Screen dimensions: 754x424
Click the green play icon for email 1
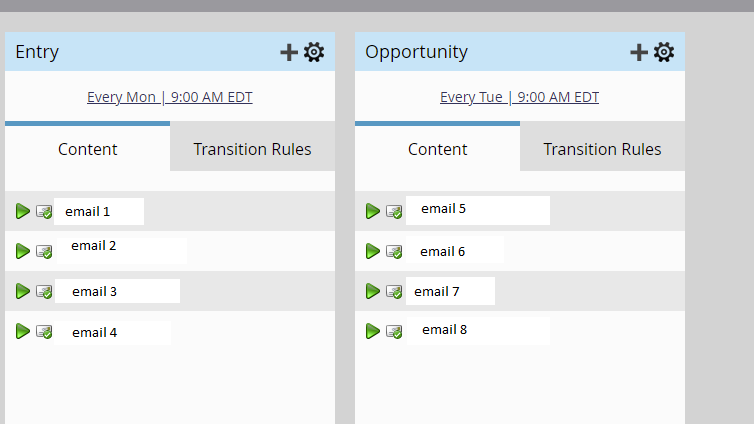pos(23,211)
